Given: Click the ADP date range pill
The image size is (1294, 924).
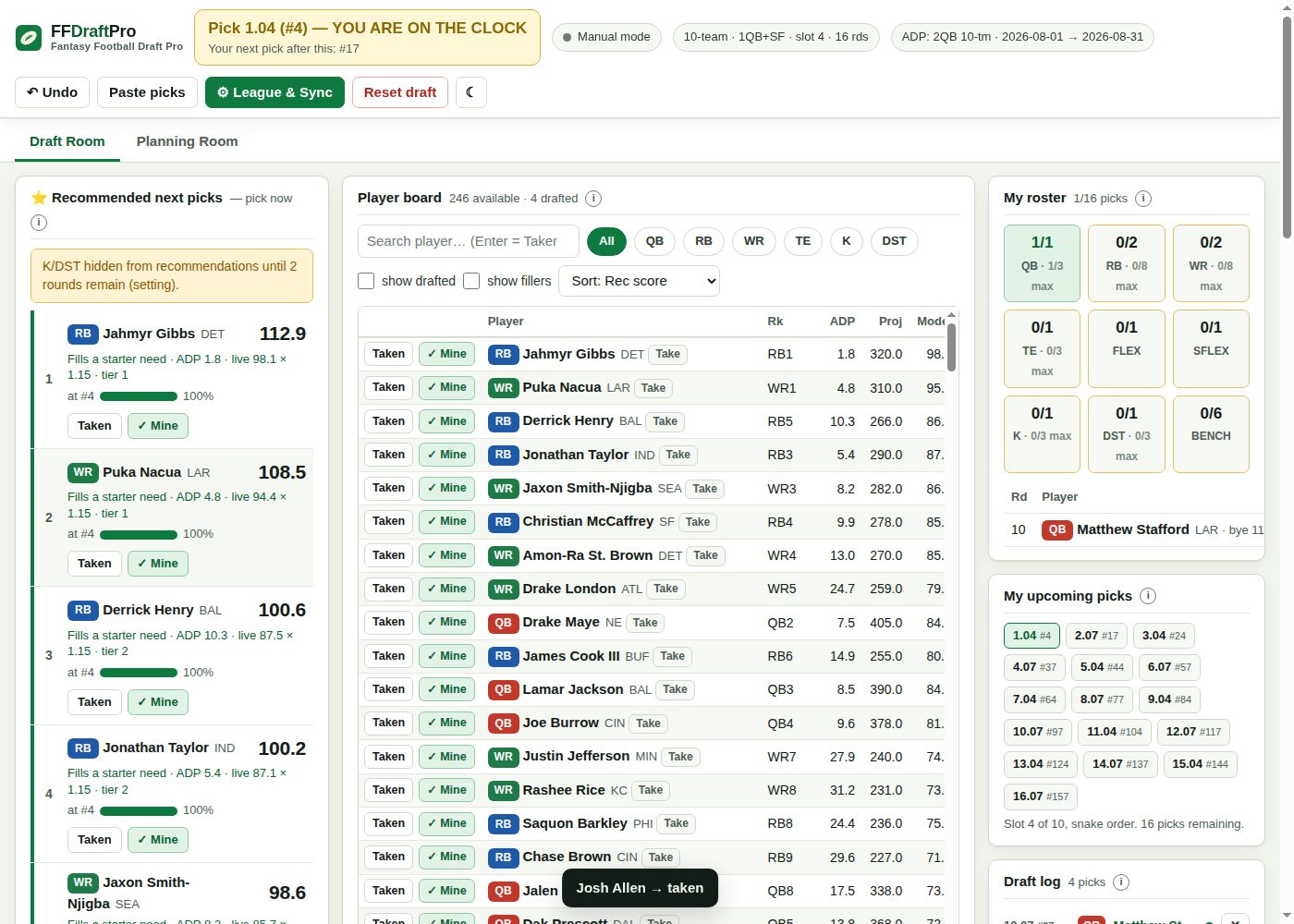Looking at the screenshot, I should [1022, 37].
